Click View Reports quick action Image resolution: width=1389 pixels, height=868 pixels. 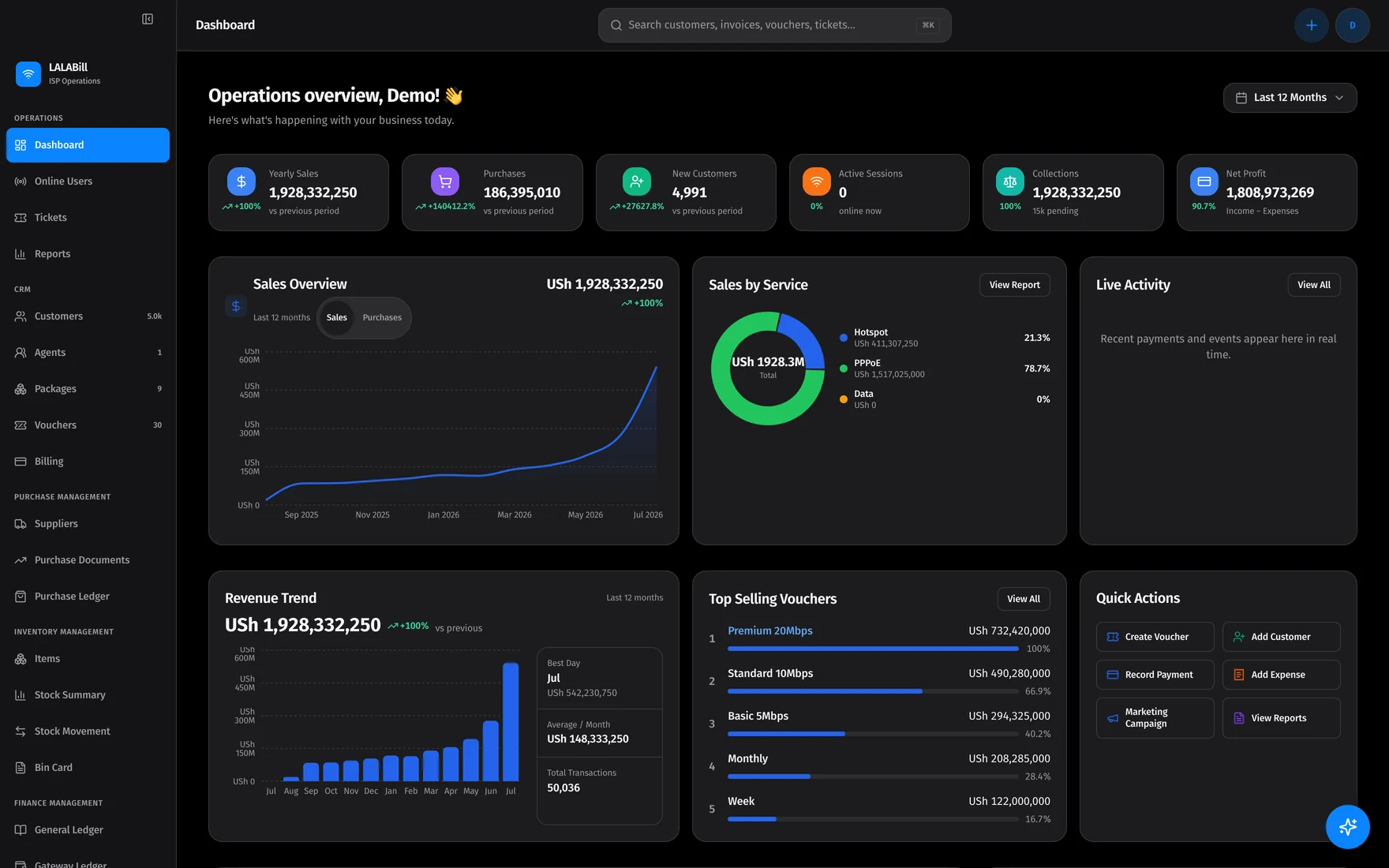coord(1281,718)
